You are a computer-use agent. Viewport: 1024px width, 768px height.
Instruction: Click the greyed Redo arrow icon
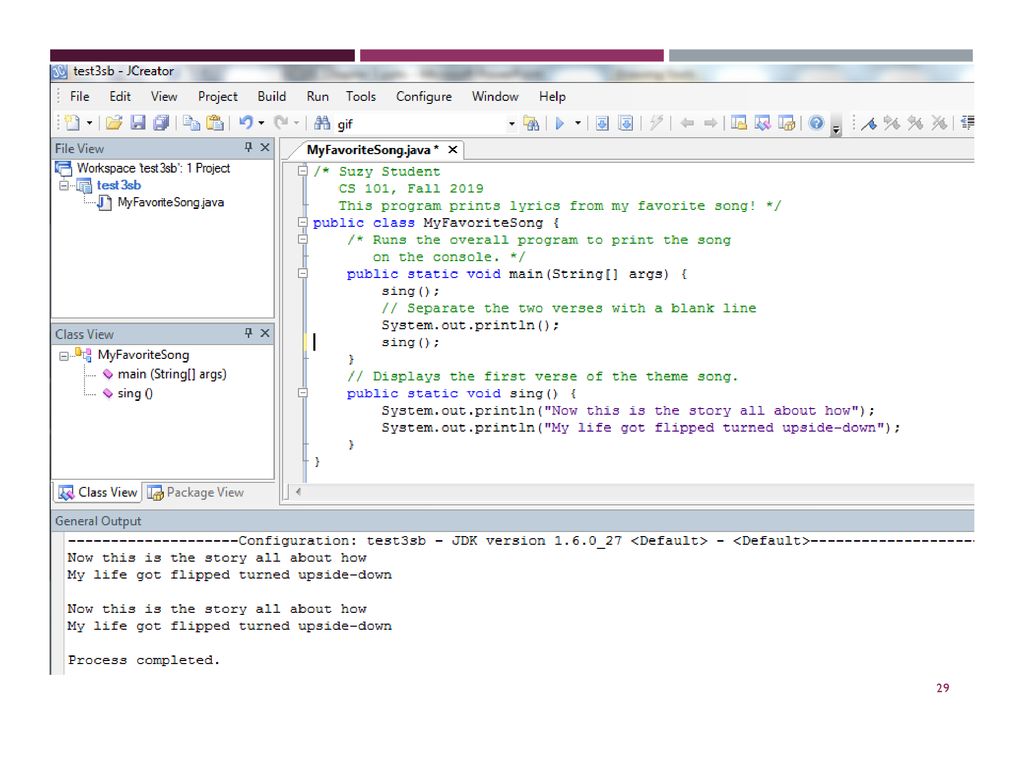tap(281, 123)
